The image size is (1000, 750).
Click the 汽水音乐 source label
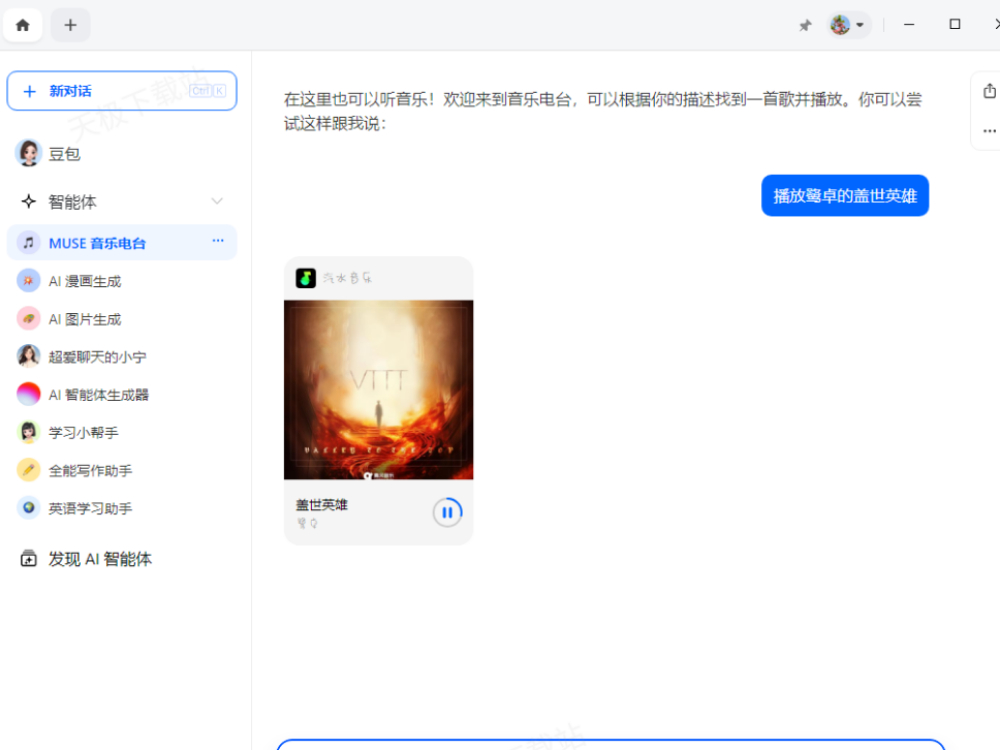click(348, 278)
